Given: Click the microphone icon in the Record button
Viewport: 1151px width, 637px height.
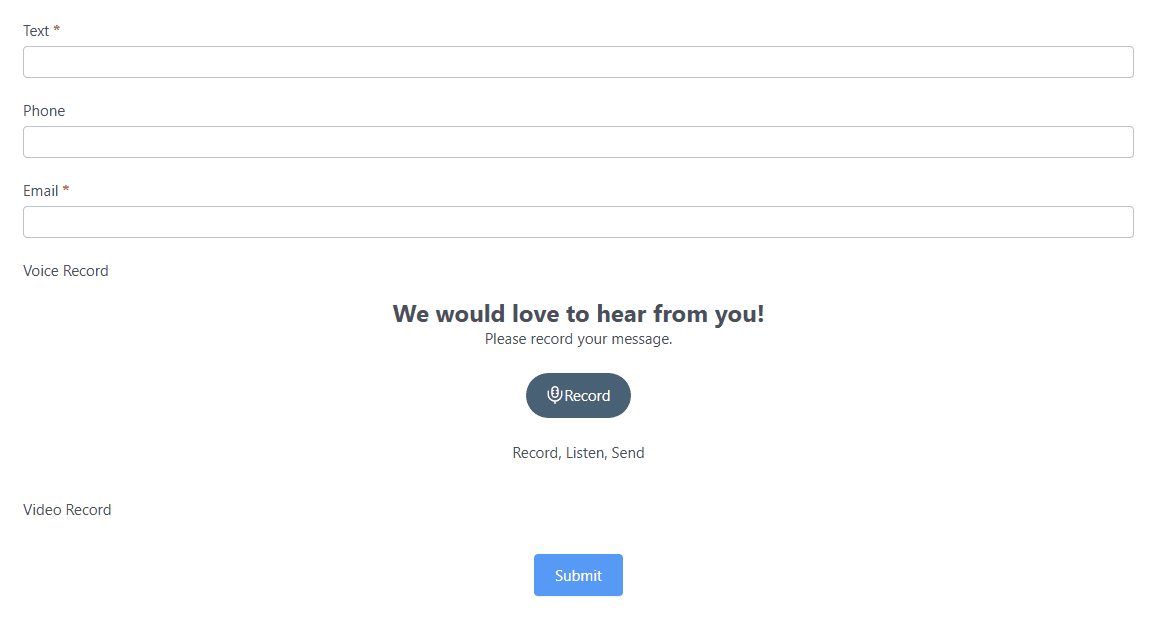Looking at the screenshot, I should 554,395.
